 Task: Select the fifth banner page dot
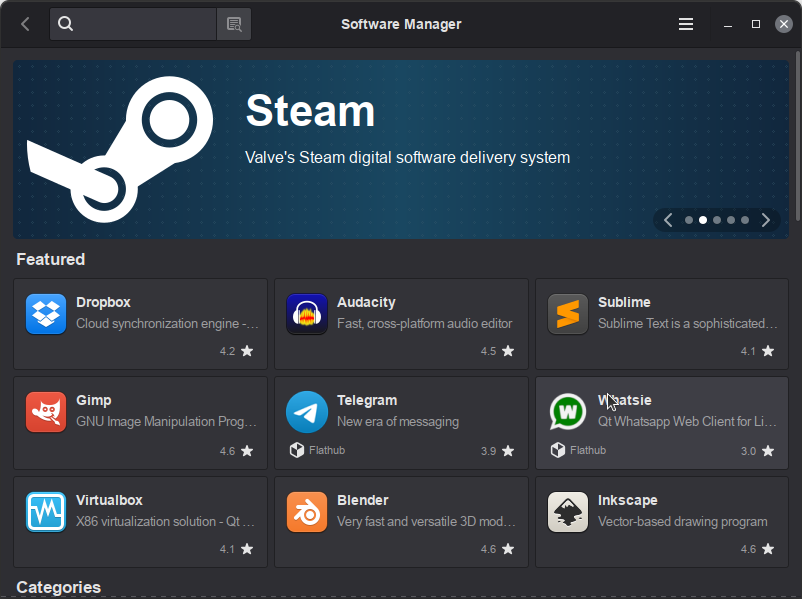point(745,220)
